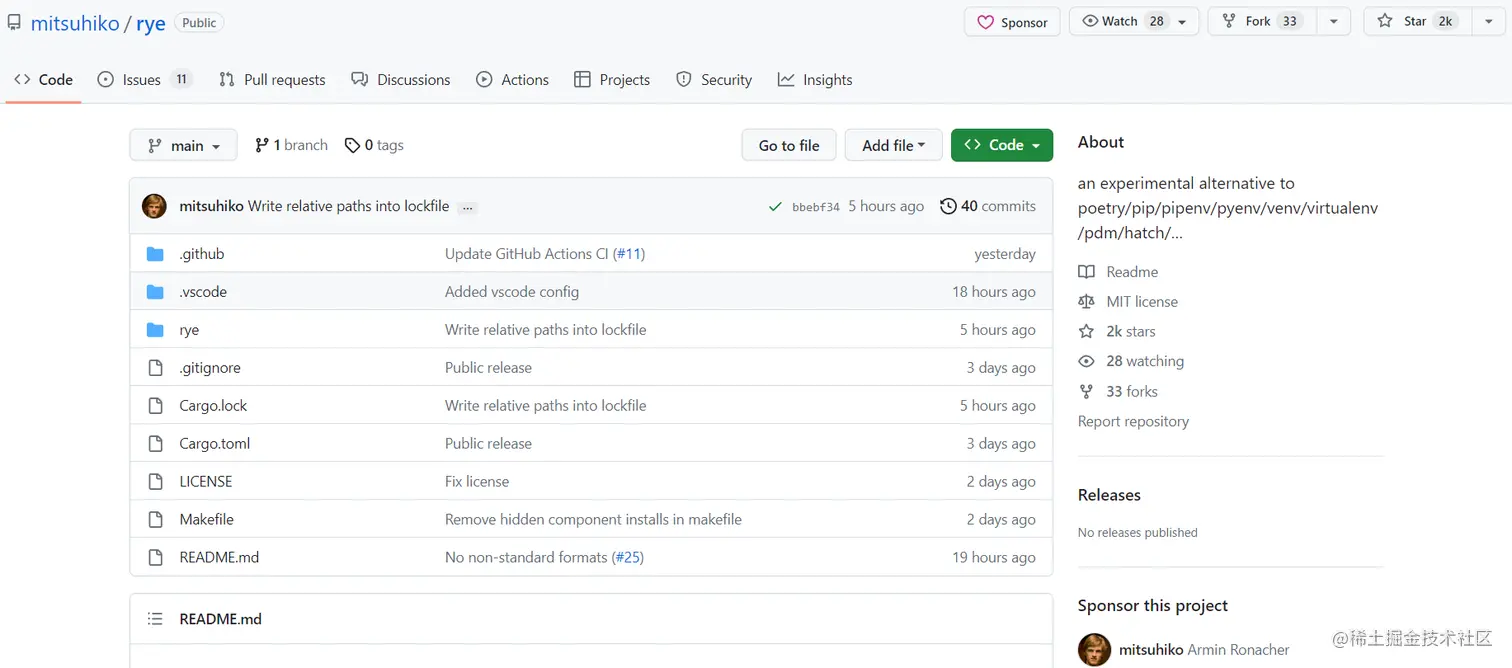Click 'Remove hidden component installs in makefile' message
Image resolution: width=1512 pixels, height=668 pixels.
pyautogui.click(x=593, y=520)
